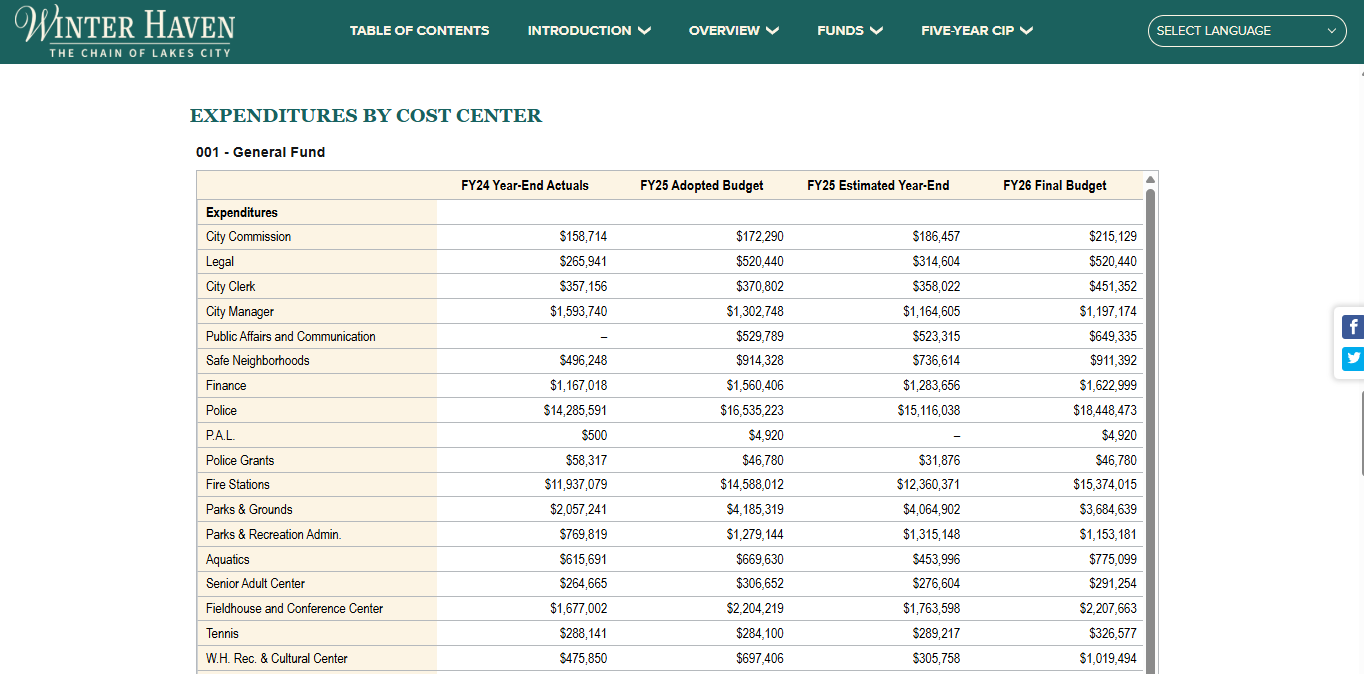
Task: Click the FY25 Estimated Year-End header
Action: pos(878,186)
